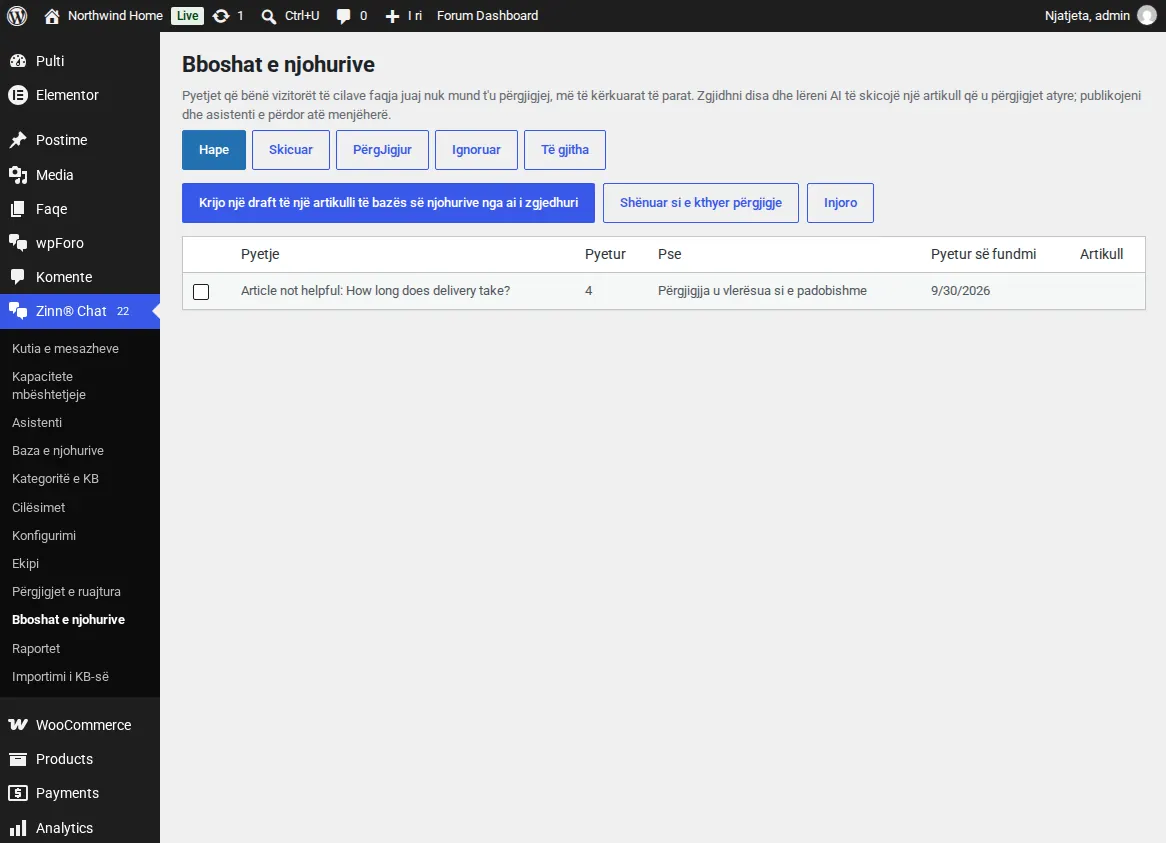
Task: Open the comments bubble icon in toolbar
Action: pyautogui.click(x=344, y=16)
